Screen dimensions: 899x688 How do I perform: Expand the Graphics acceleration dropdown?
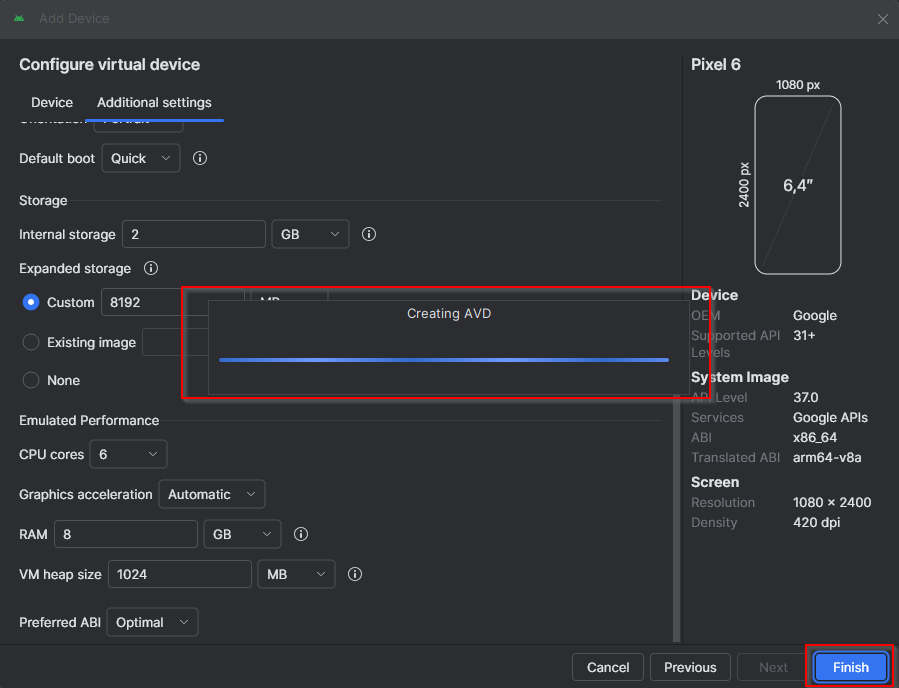point(212,494)
